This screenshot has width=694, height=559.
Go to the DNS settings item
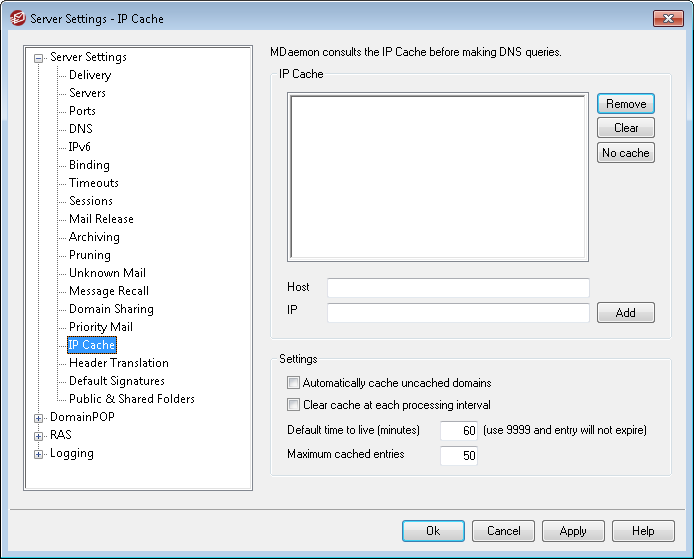pos(80,129)
